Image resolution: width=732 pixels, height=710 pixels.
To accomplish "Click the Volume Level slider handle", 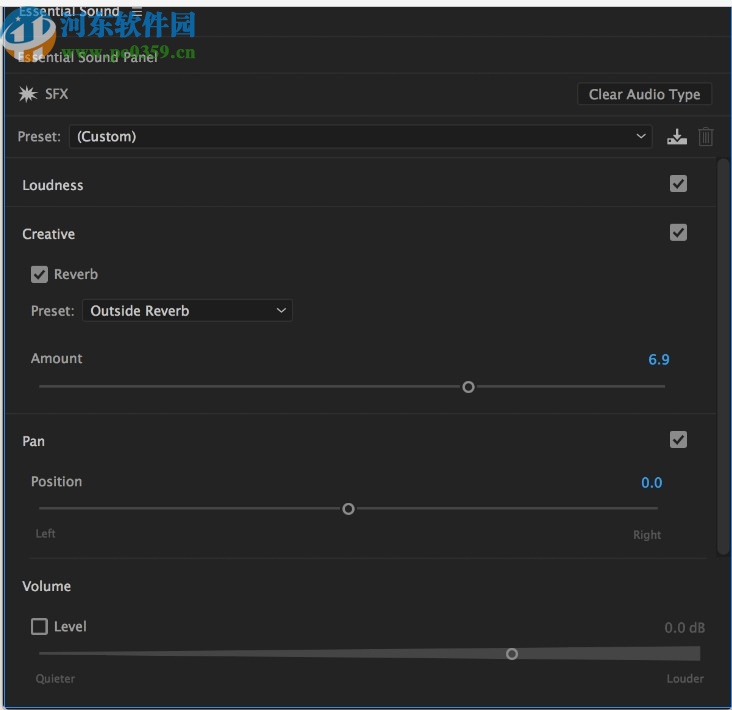I will pos(512,654).
